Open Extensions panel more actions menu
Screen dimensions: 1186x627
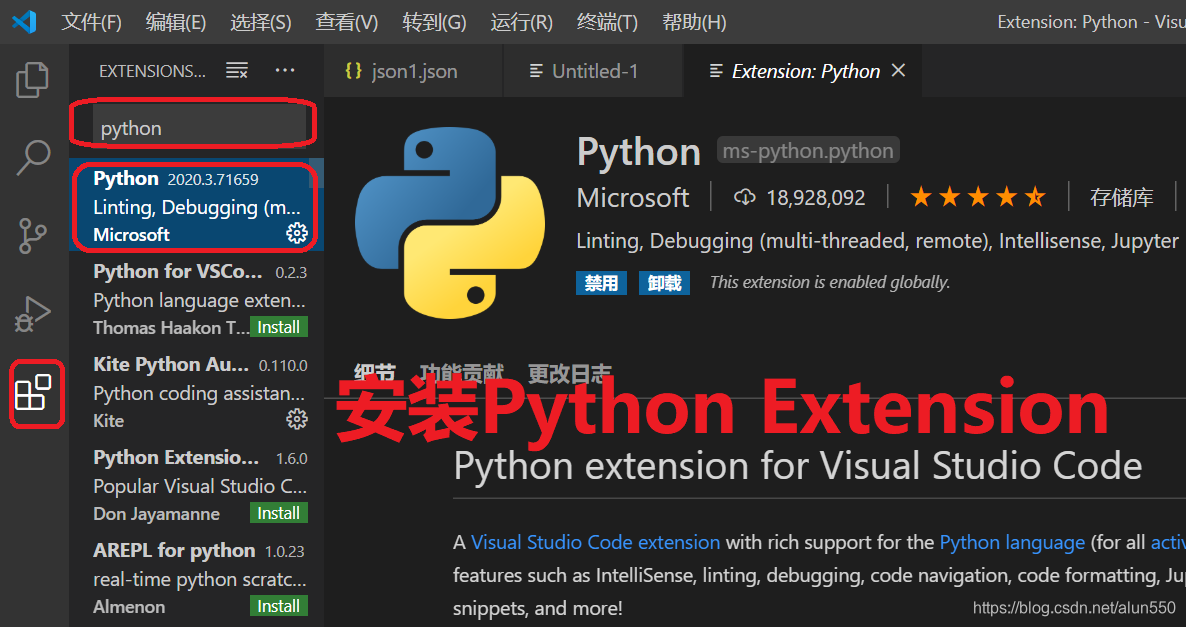285,70
